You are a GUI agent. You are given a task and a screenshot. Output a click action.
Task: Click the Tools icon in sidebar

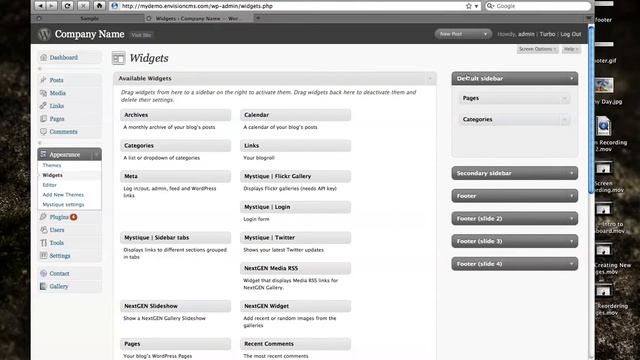pyautogui.click(x=43, y=242)
